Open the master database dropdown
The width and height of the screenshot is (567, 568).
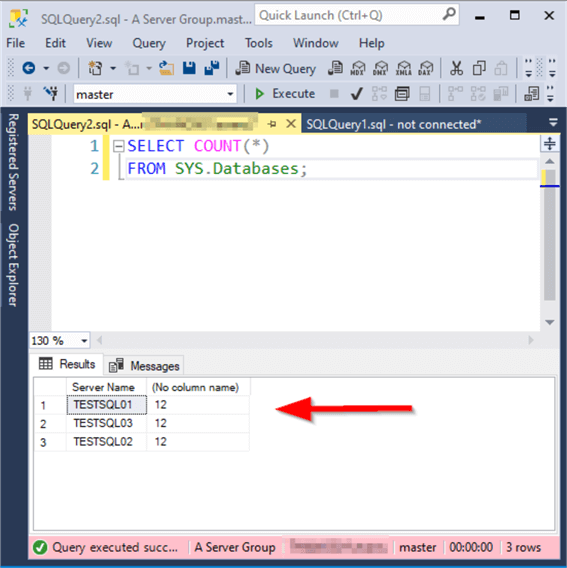230,94
